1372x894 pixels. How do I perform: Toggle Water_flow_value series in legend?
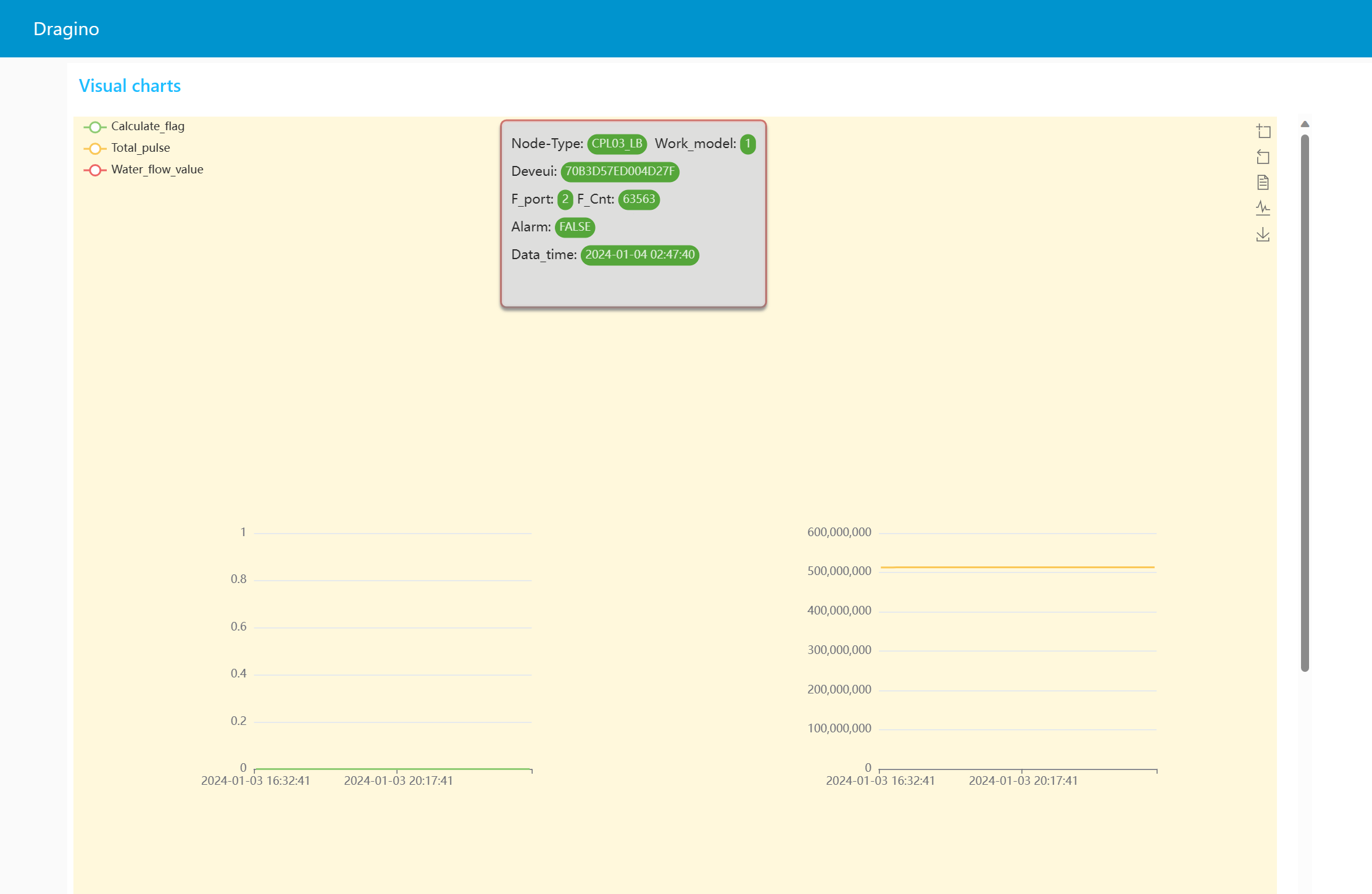(x=143, y=170)
